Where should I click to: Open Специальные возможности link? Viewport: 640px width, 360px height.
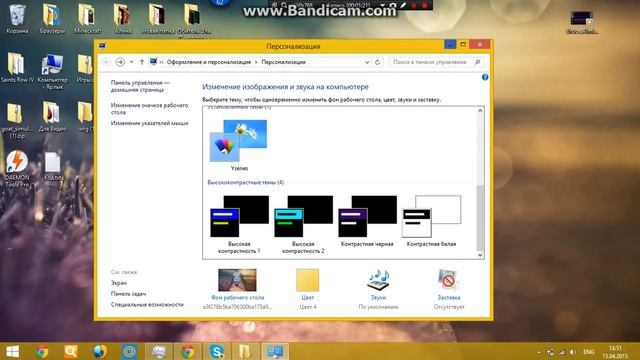click(147, 304)
